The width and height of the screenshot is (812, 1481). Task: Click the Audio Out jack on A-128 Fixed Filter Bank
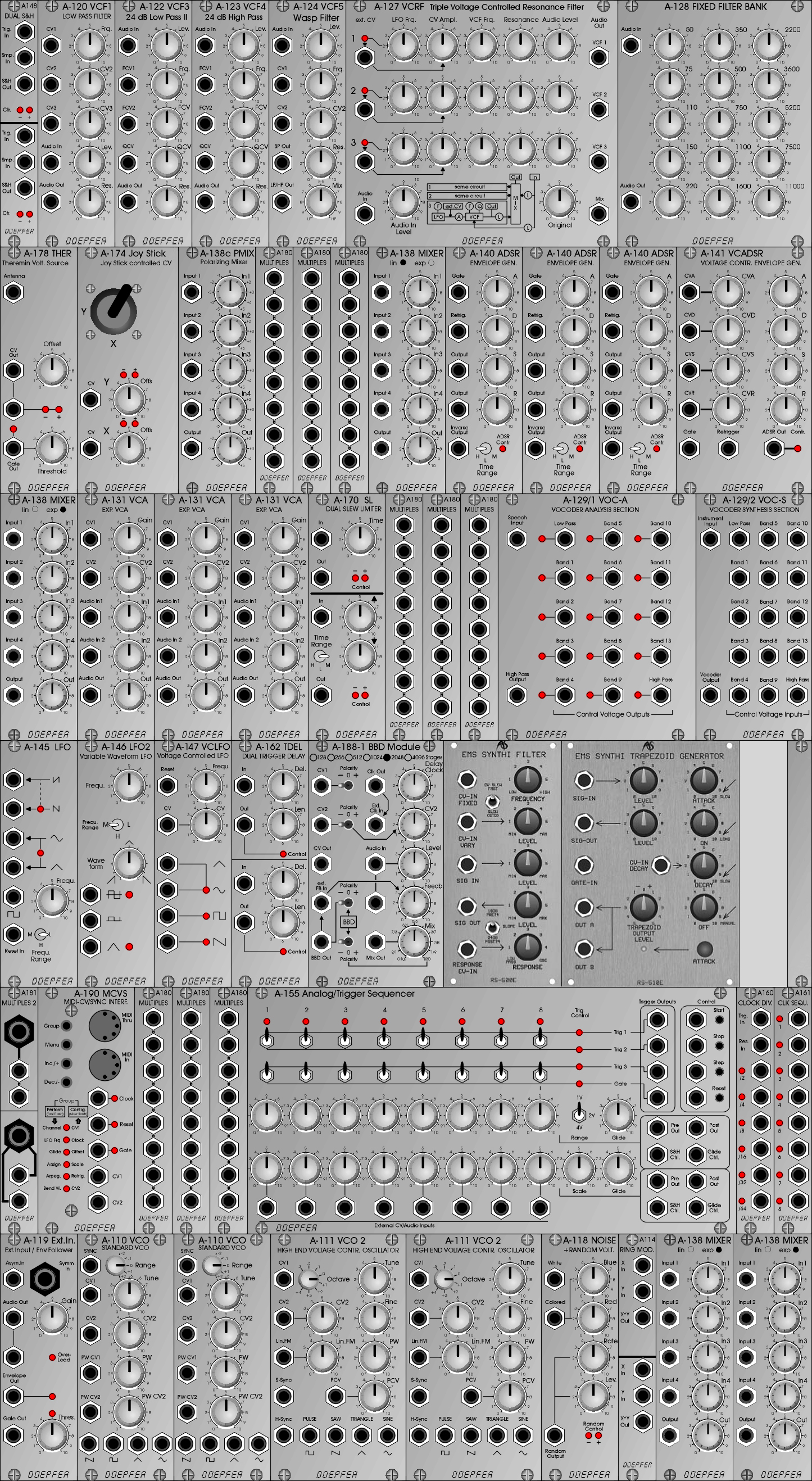coord(630,201)
